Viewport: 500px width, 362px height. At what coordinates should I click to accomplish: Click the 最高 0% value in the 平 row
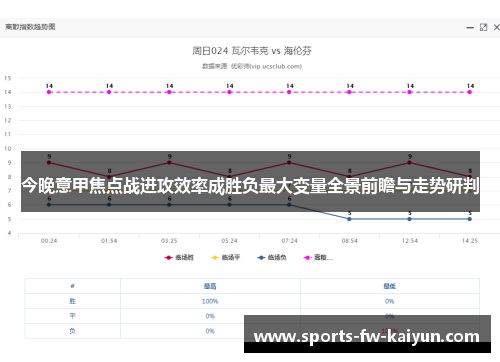(210, 316)
